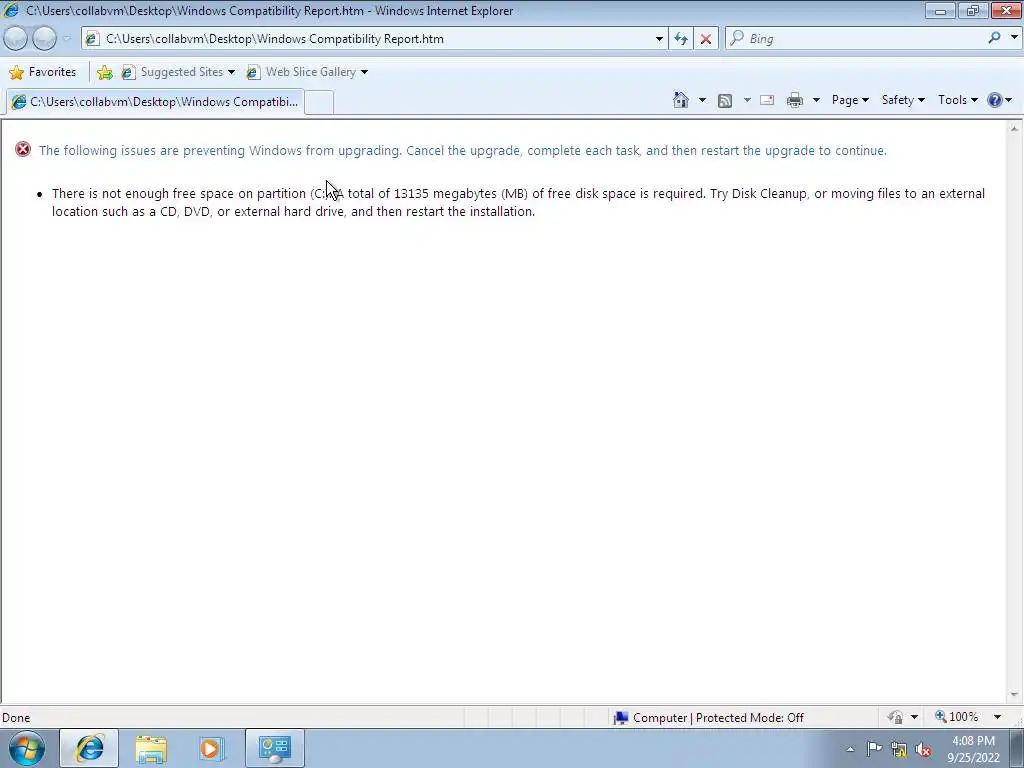Click the Add to Favorites Bar icon
The image size is (1024, 768).
(x=104, y=72)
